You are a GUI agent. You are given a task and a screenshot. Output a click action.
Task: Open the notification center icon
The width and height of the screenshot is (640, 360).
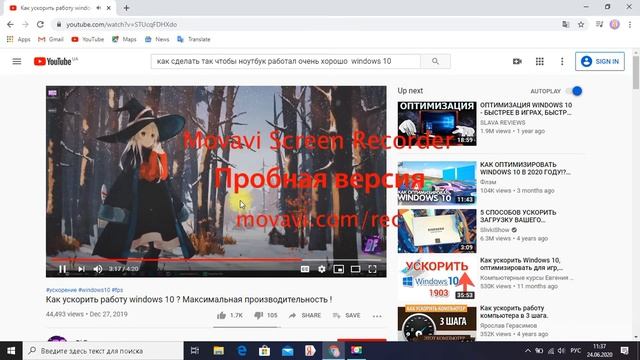[624, 351]
